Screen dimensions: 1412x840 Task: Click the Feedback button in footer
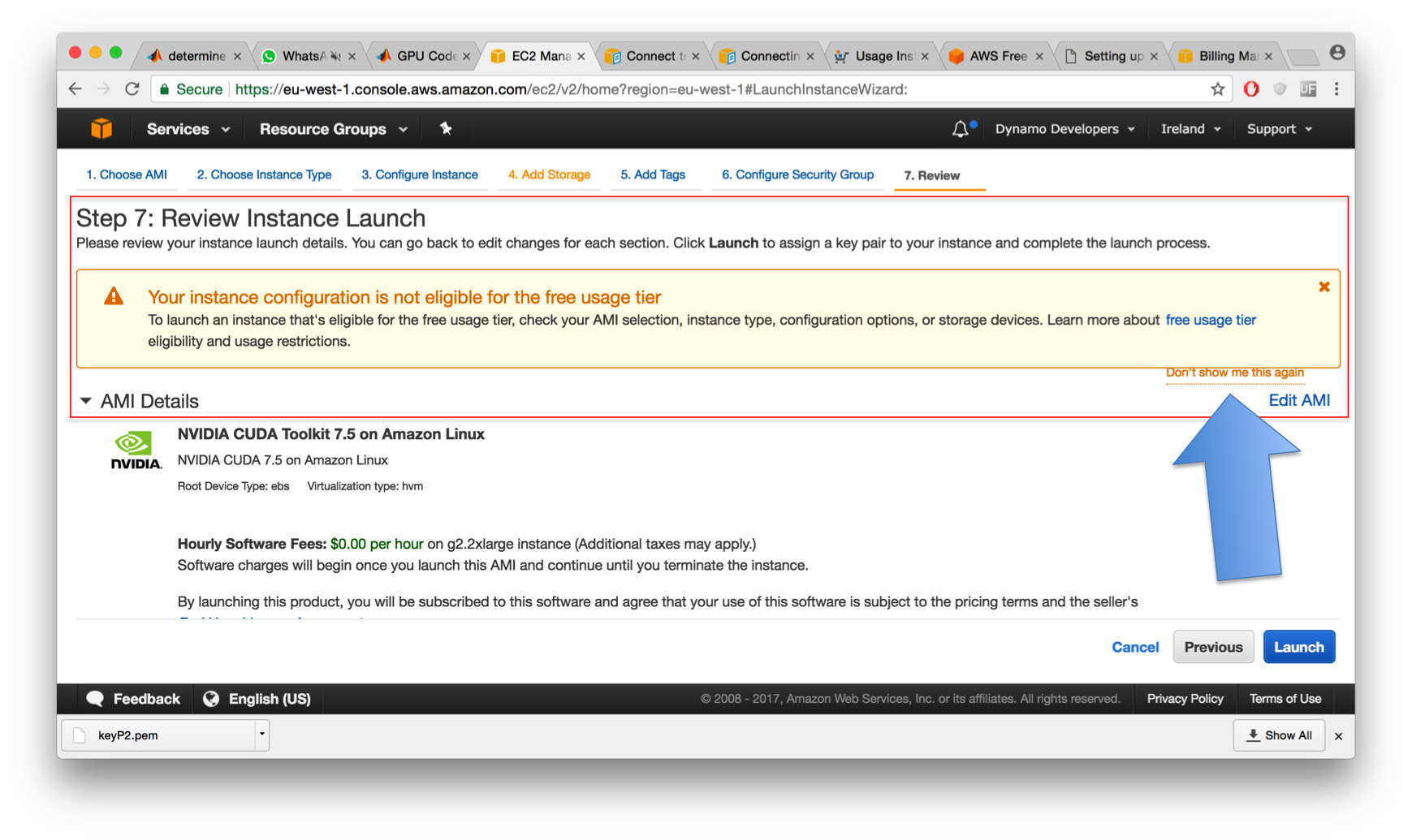point(134,699)
